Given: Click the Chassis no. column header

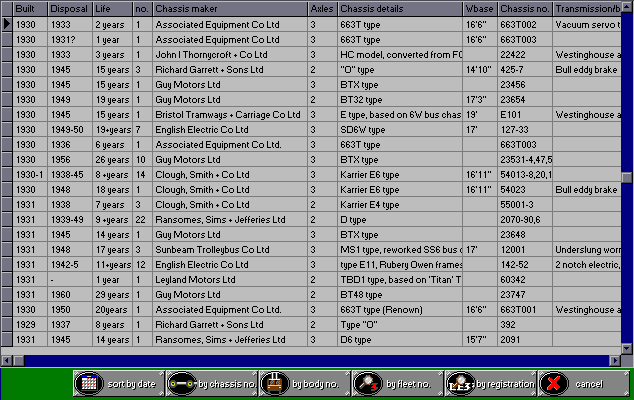Looking at the screenshot, I should click(525, 8).
